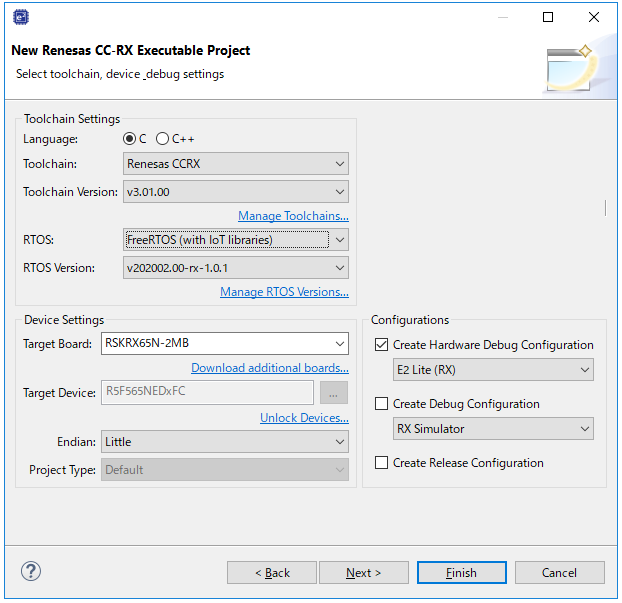Image resolution: width=622 pixels, height=603 pixels.
Task: Click the 'RTOS Version:' label
Action: [x=59, y=268]
